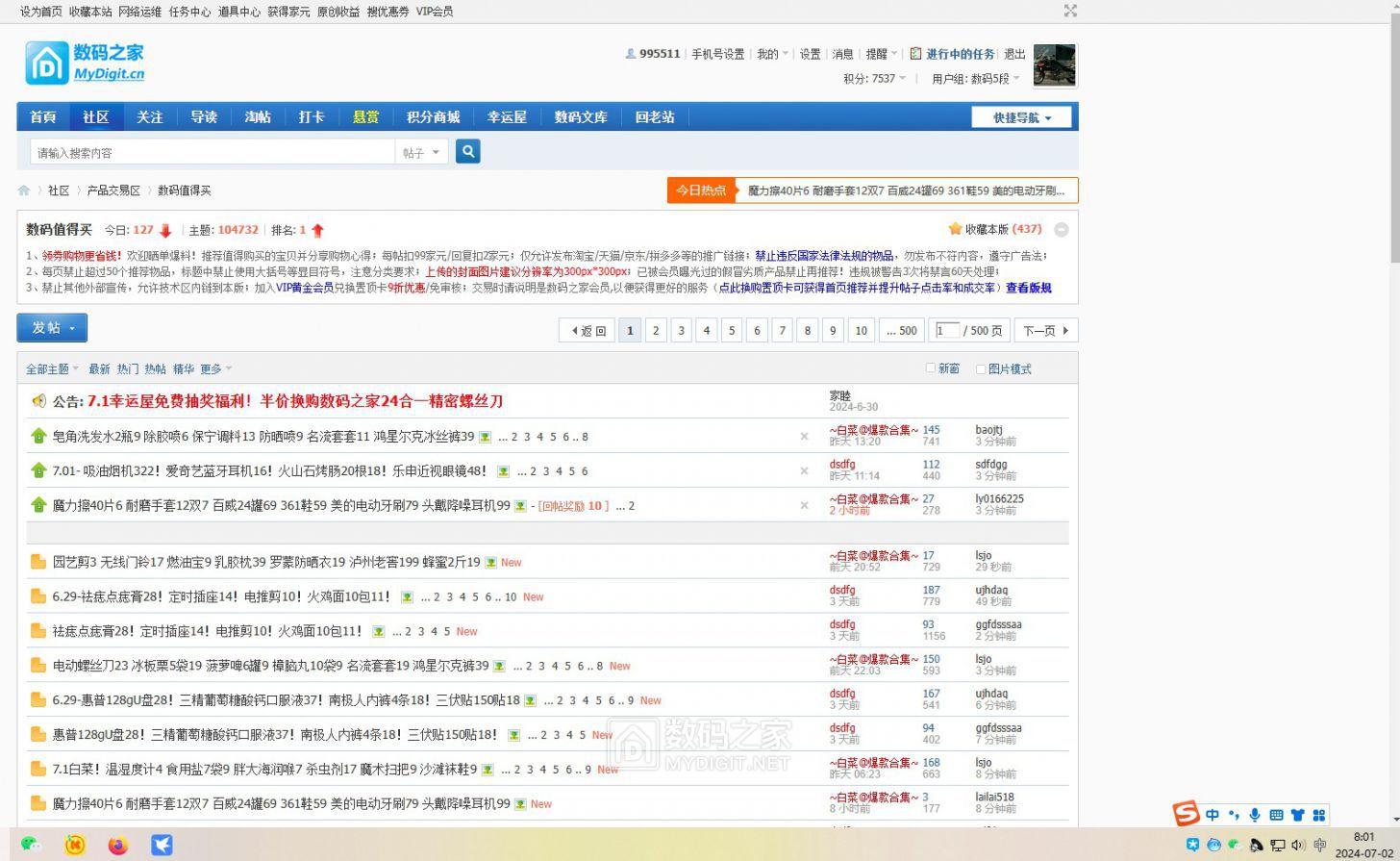1400x861 pixels.
Task: Click the home icon in breadcrumb
Action: (24, 190)
